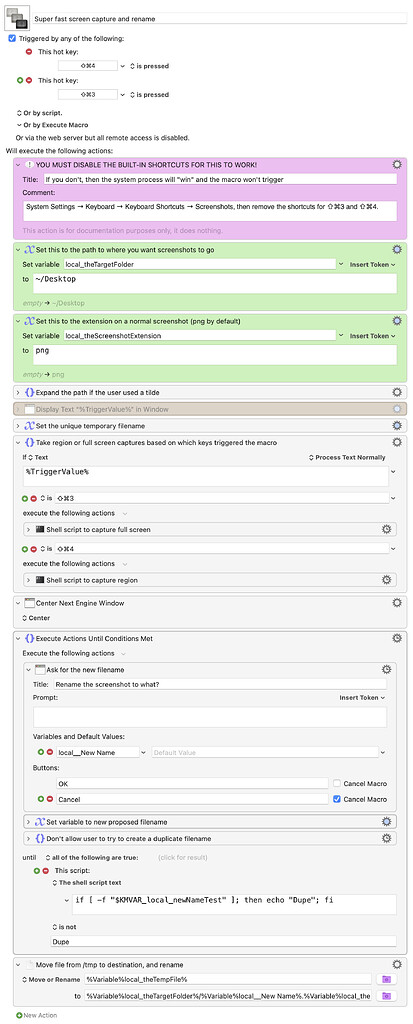Toggle the Triggered by any of the following checkbox

12,39
